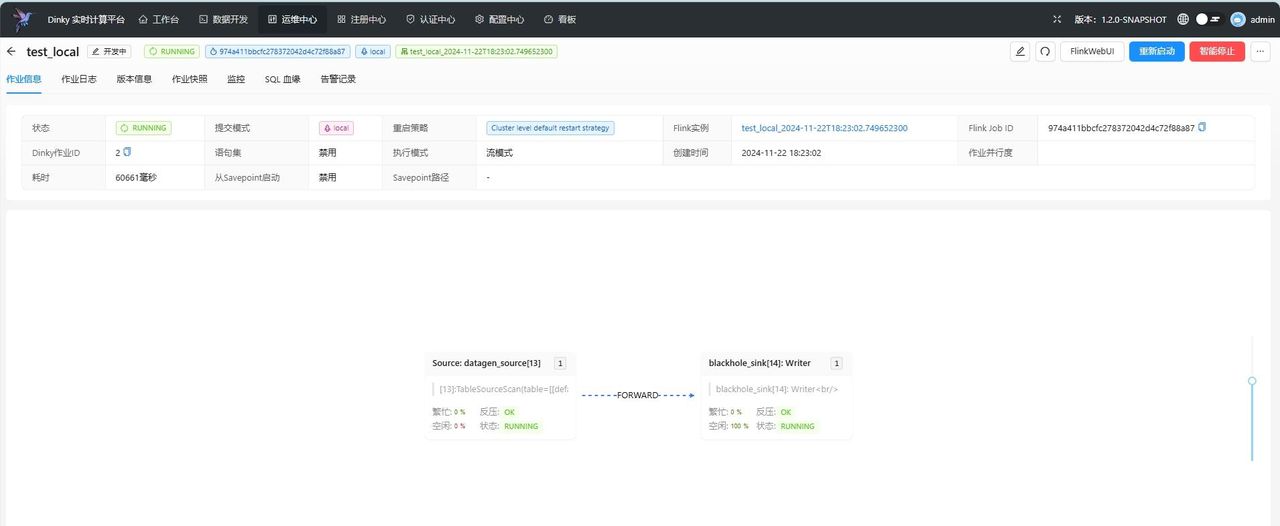The width and height of the screenshot is (1280, 526).
Task: Open FlinkWebUI button
Action: pyautogui.click(x=1092, y=51)
